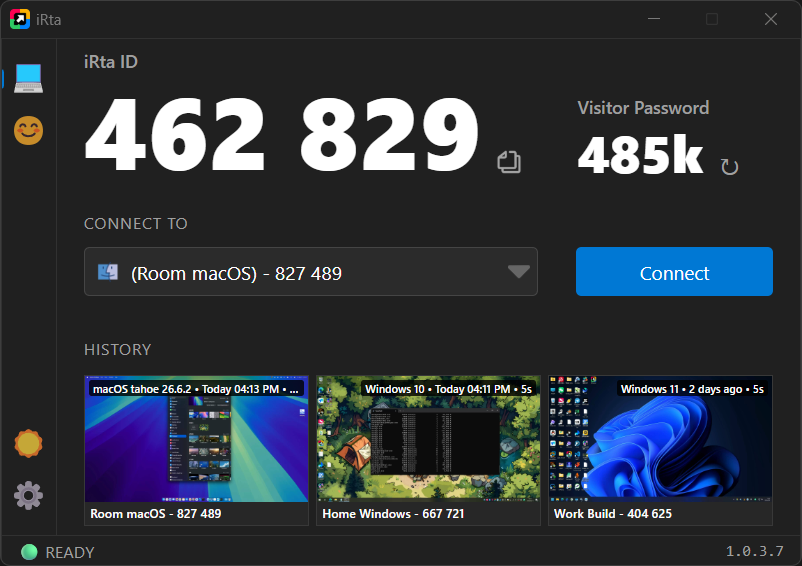Image resolution: width=802 pixels, height=566 pixels.
Task: Open settings gear in sidebar
Action: coord(28,495)
